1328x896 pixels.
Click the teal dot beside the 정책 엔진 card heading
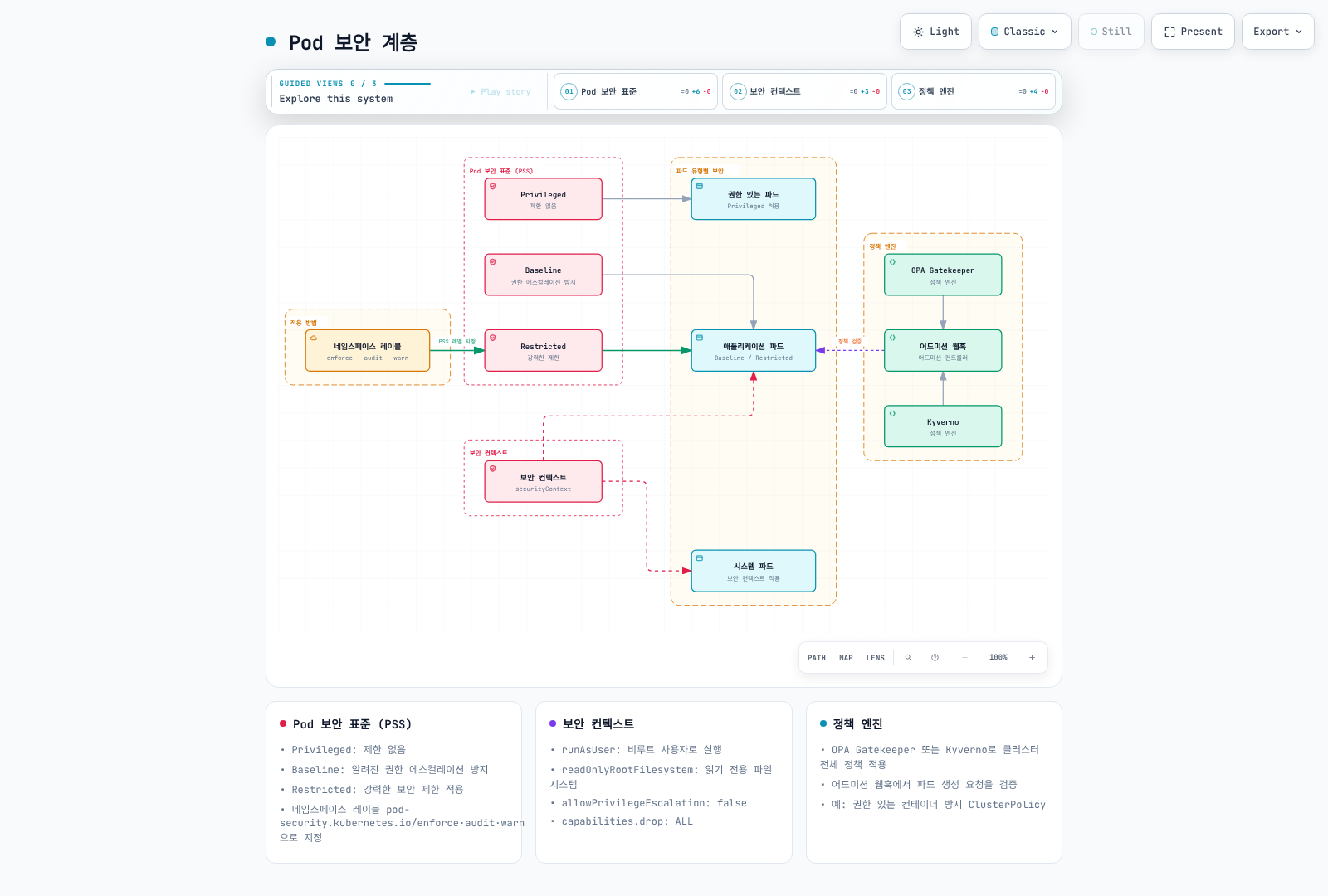tap(823, 724)
